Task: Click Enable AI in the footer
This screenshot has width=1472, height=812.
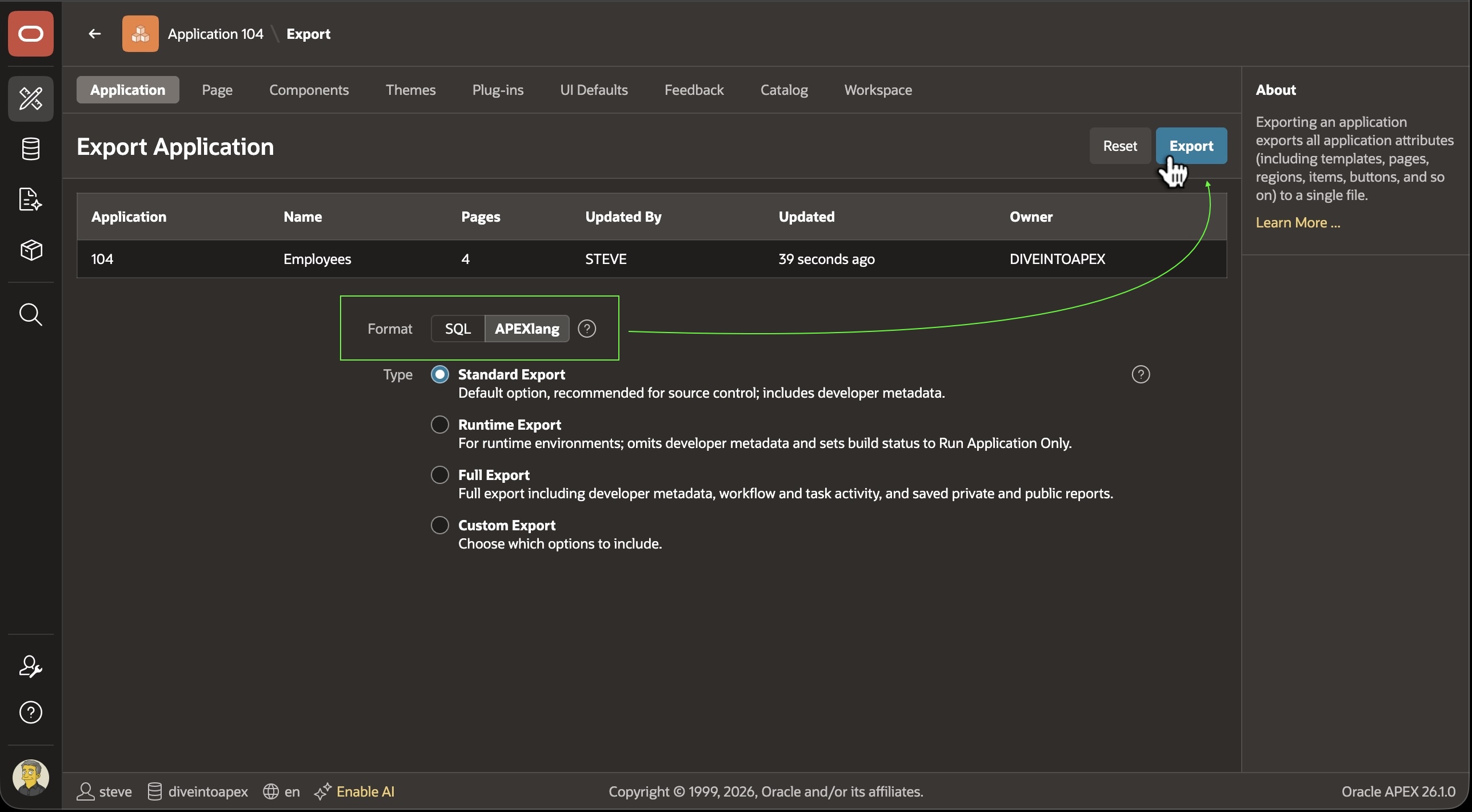Action: pyautogui.click(x=355, y=791)
